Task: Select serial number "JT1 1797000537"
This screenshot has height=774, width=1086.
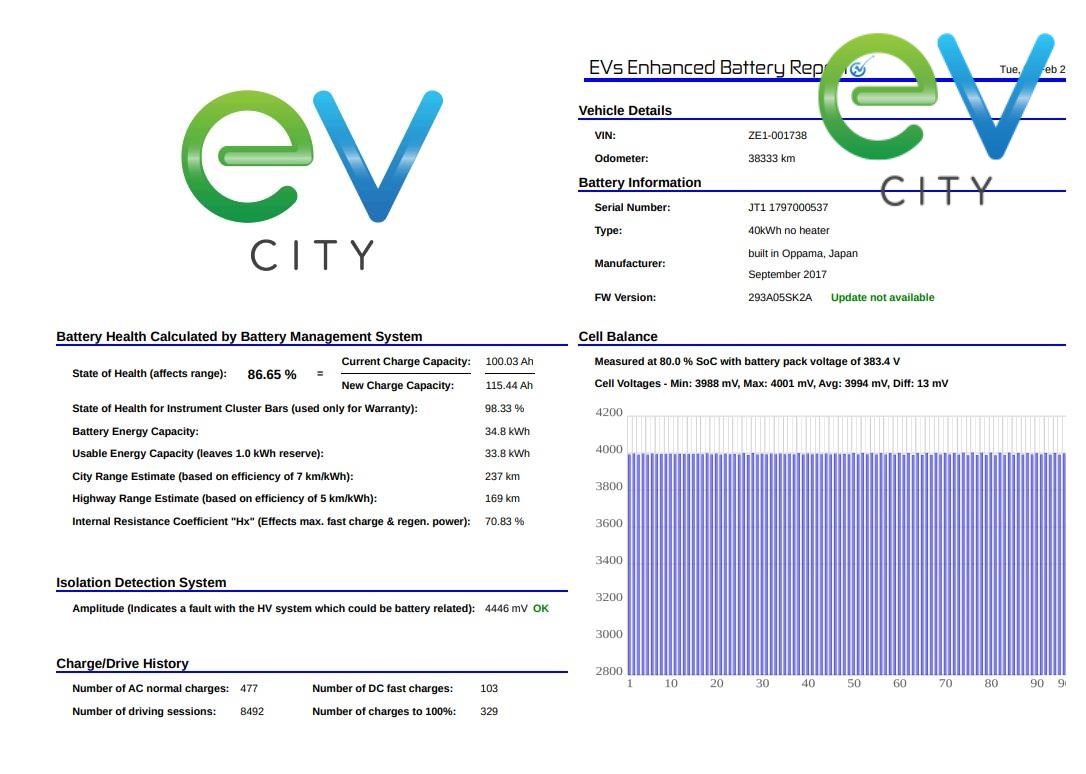Action: click(788, 208)
